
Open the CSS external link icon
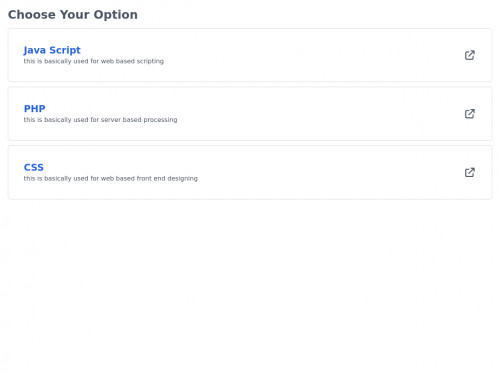(470, 172)
